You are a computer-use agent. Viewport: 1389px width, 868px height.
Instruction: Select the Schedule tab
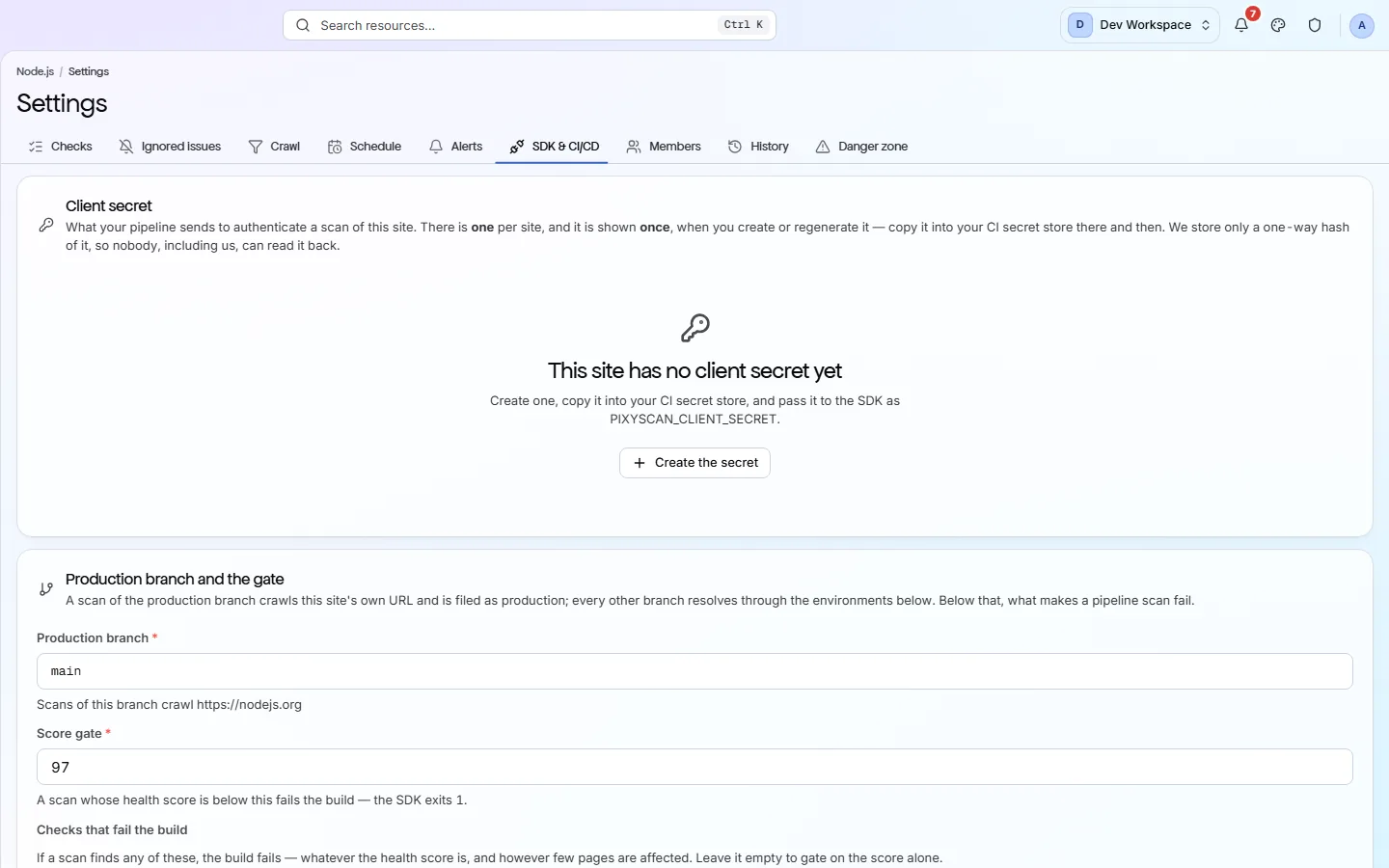click(x=364, y=147)
